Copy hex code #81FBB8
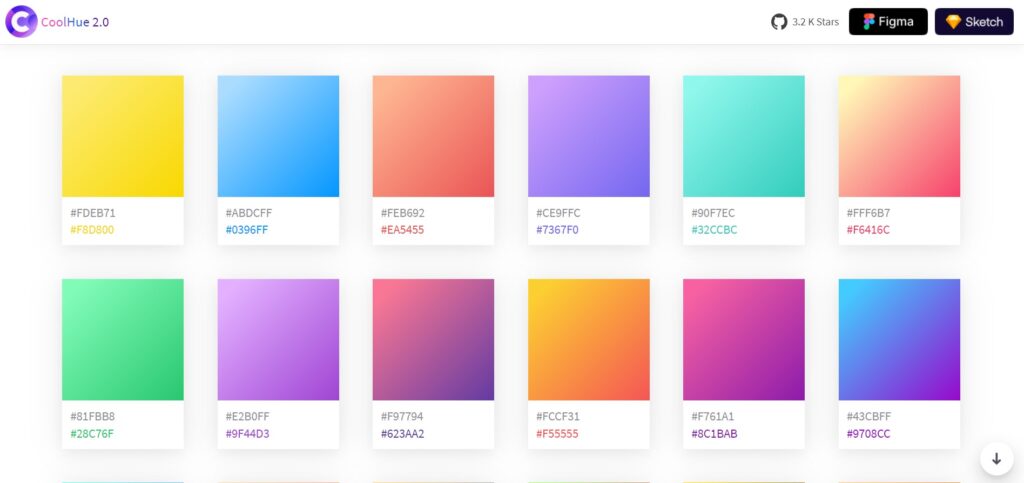The height and width of the screenshot is (483, 1024). (x=92, y=416)
